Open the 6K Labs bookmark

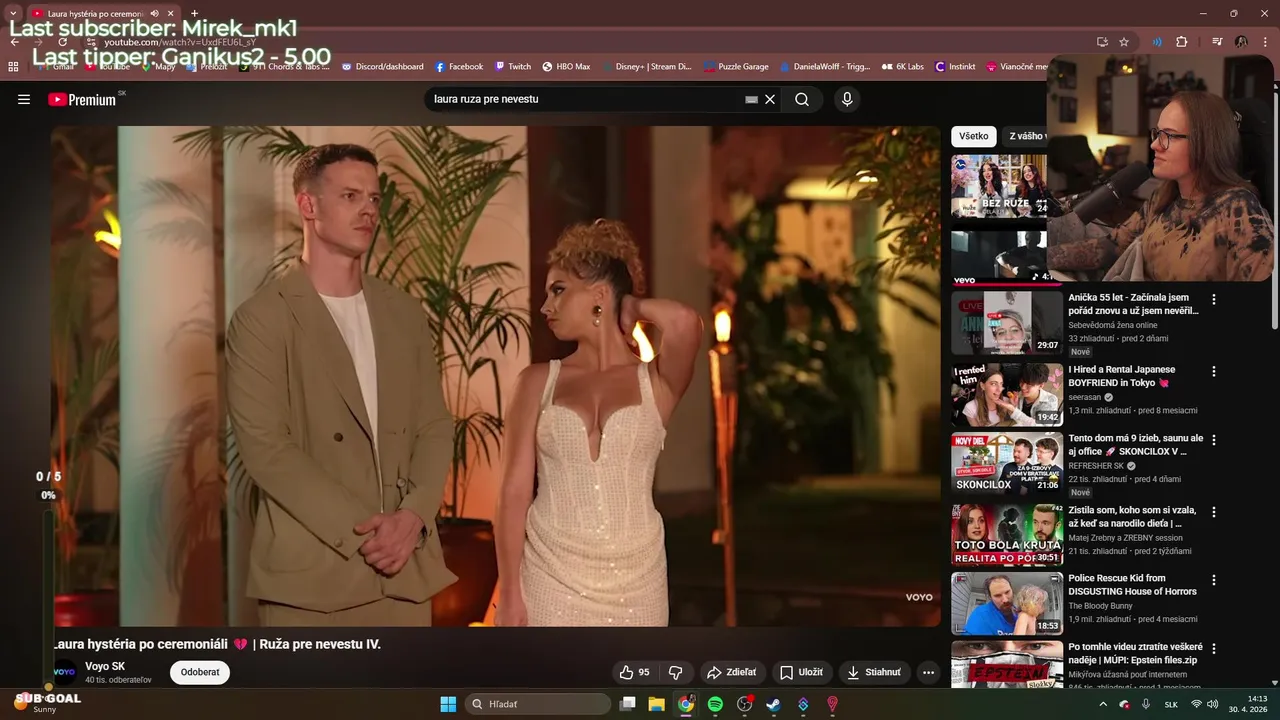pyautogui.click(x=903, y=67)
